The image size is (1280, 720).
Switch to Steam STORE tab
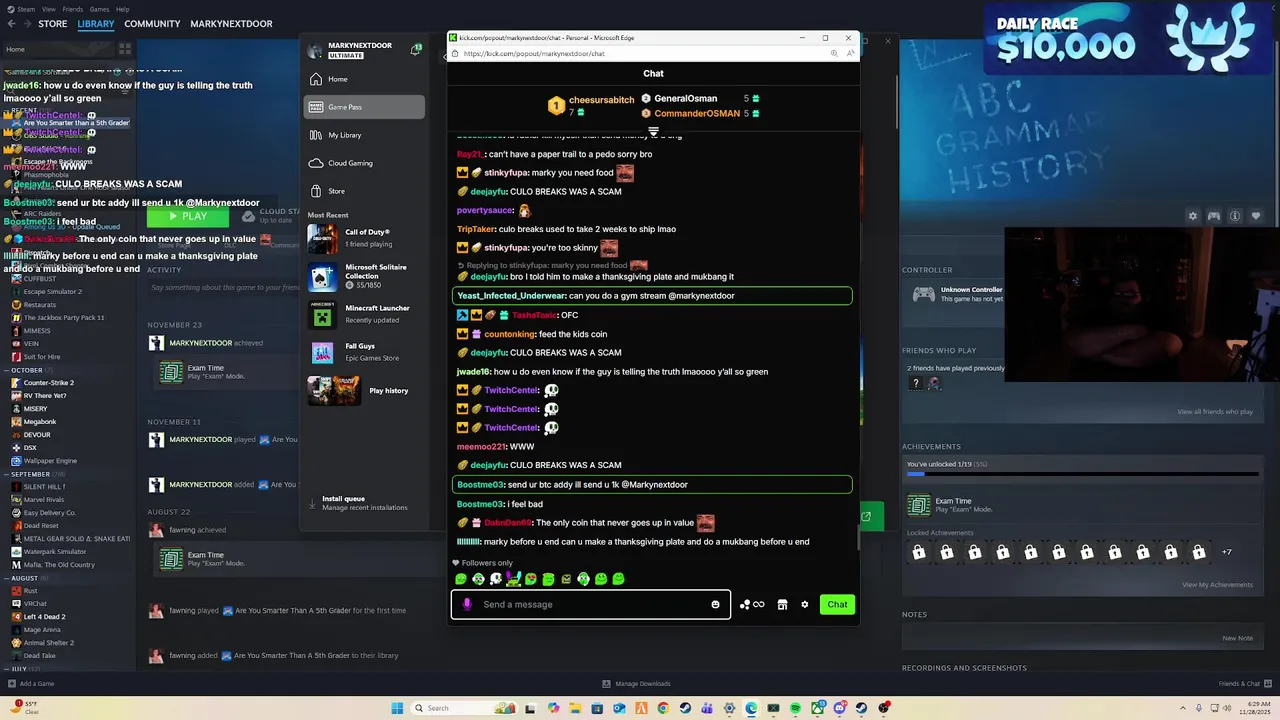point(52,24)
